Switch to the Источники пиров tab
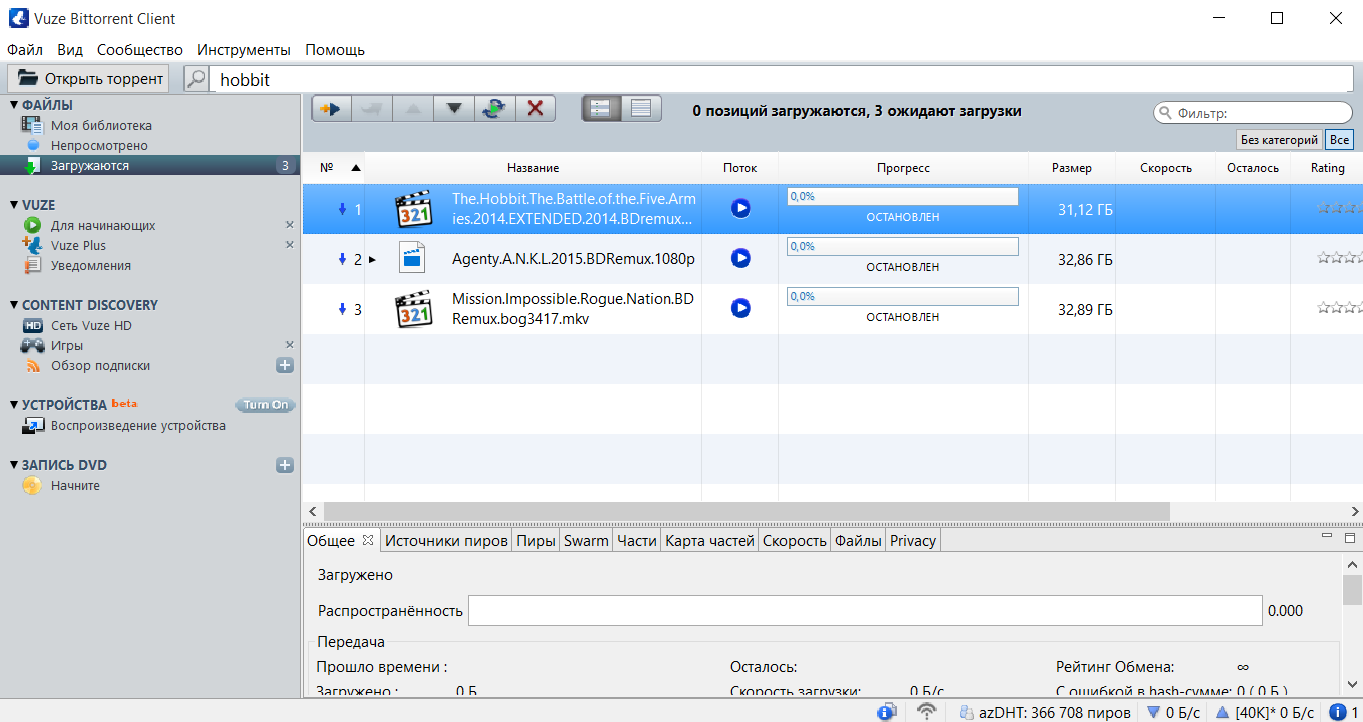 point(446,540)
